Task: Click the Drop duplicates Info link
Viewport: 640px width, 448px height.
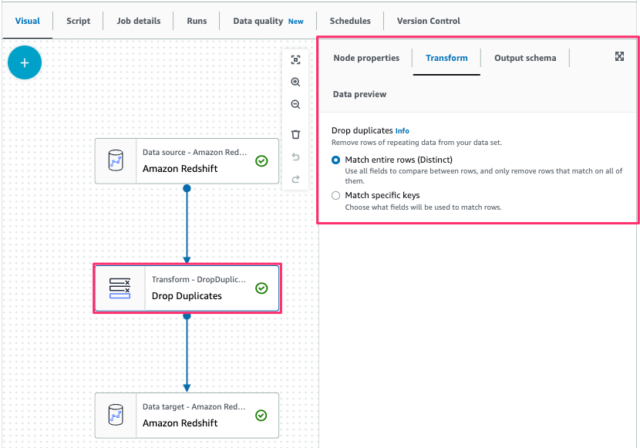Action: (402, 131)
